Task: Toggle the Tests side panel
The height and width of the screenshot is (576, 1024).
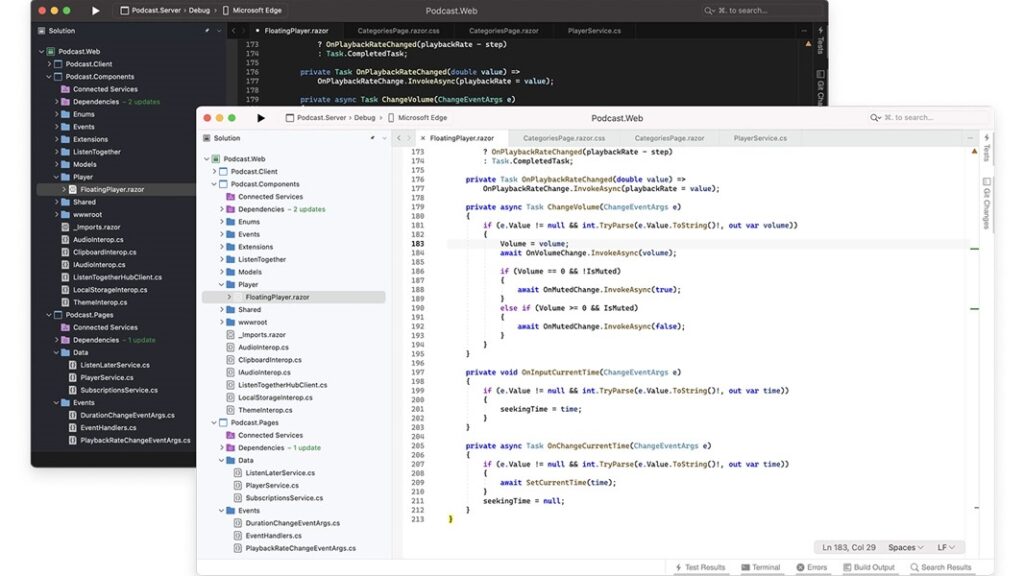Action: [x=986, y=148]
